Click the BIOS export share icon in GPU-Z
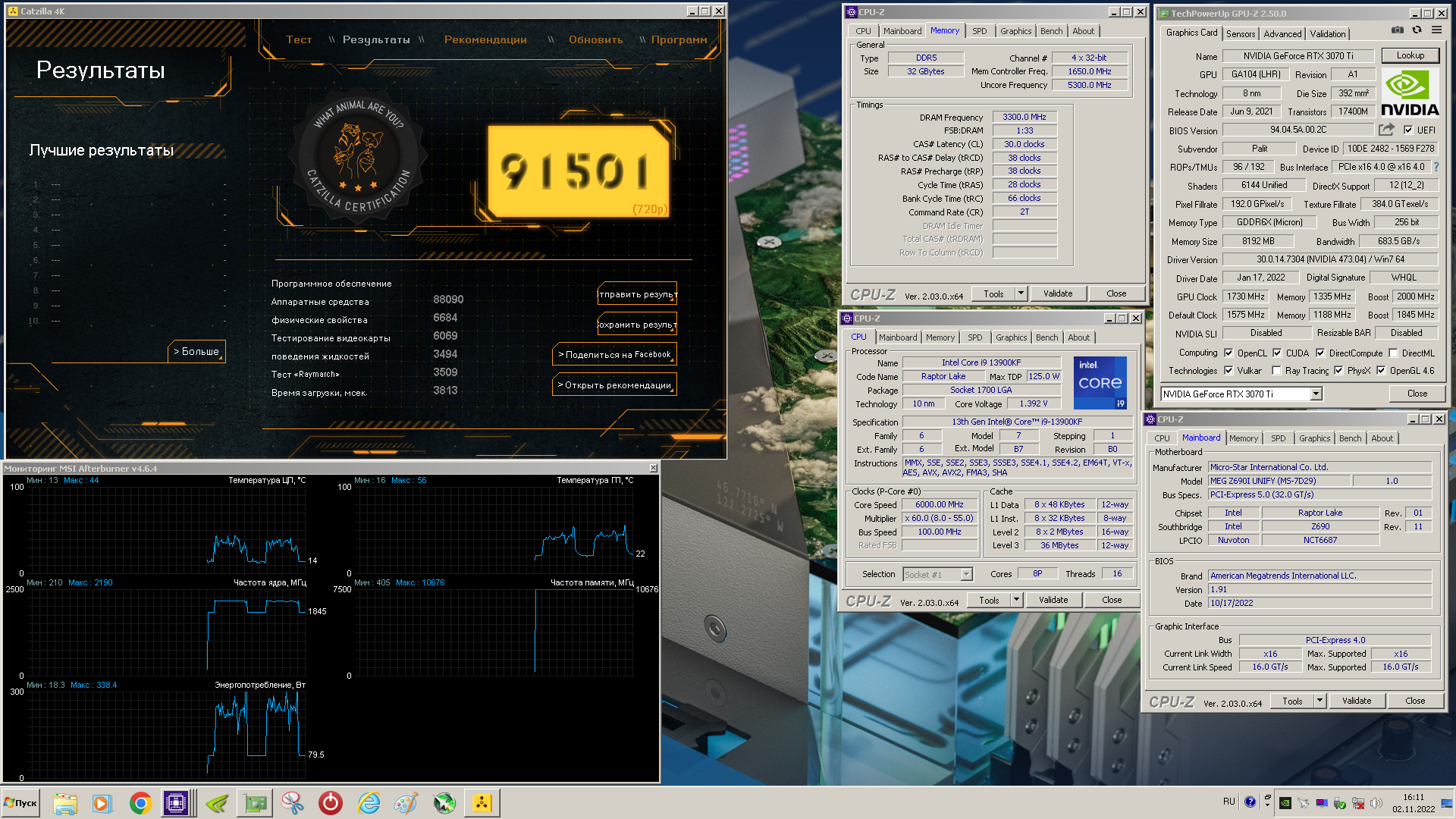The width and height of the screenshot is (1456, 819). [1386, 130]
